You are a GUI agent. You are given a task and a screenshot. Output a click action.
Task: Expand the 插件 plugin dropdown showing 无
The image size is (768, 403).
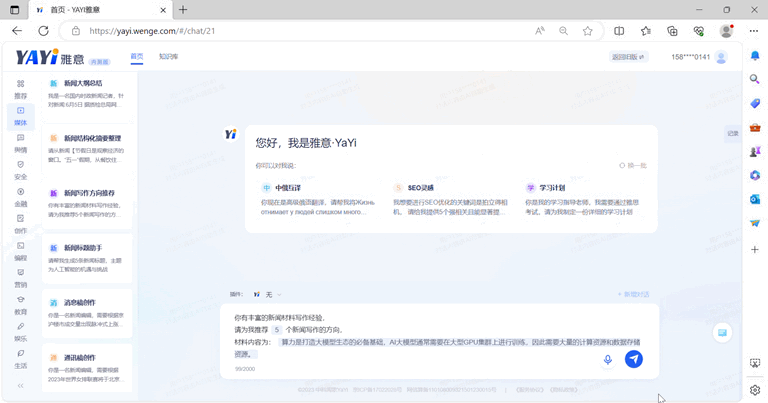click(267, 294)
